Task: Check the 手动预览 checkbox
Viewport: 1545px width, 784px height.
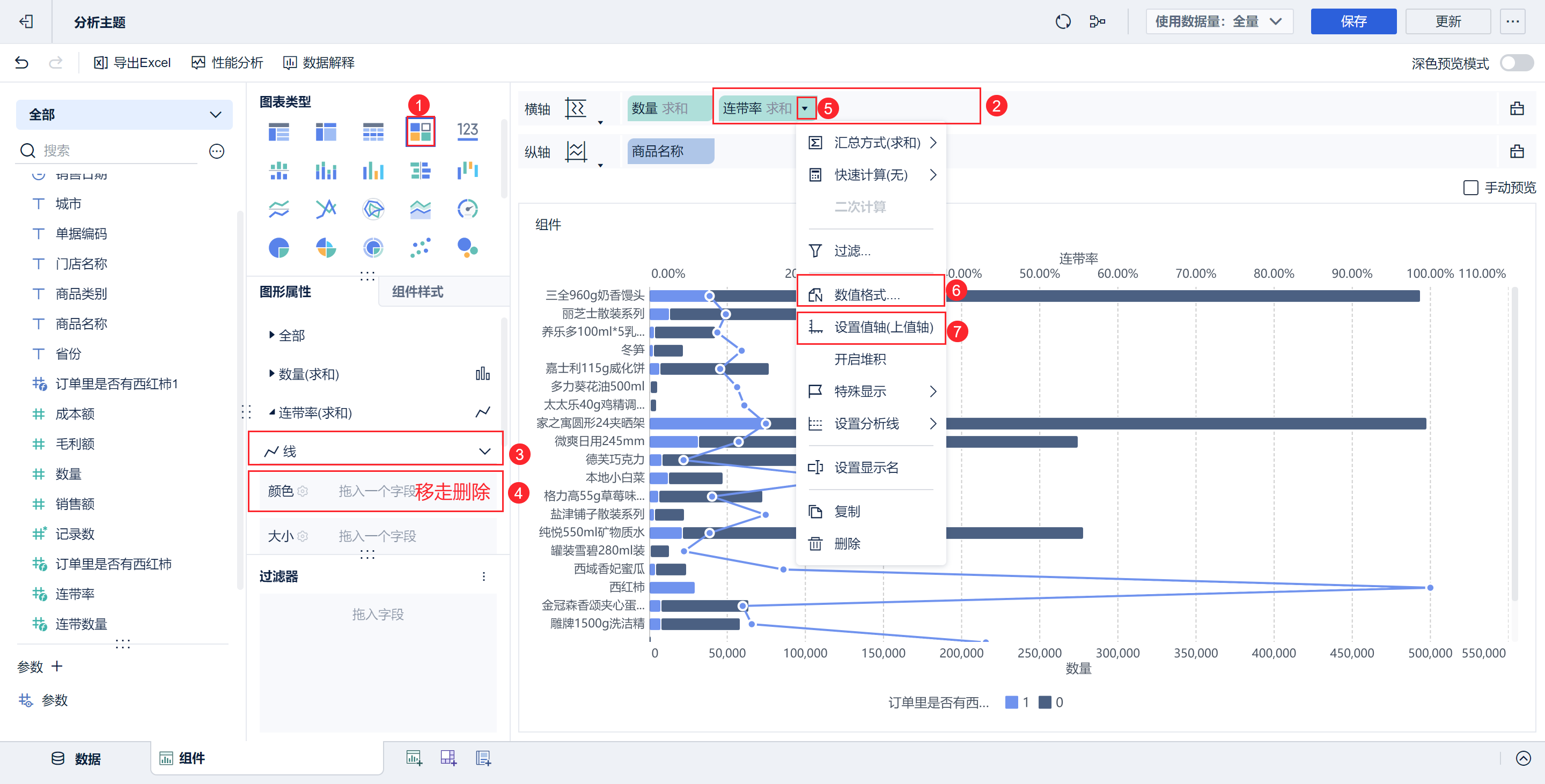Action: (x=1470, y=188)
